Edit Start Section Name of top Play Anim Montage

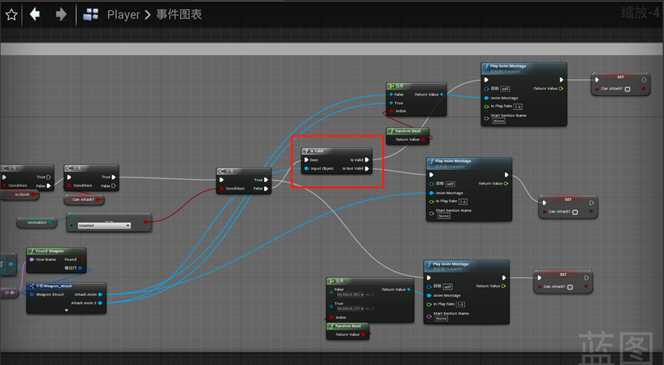click(x=499, y=122)
